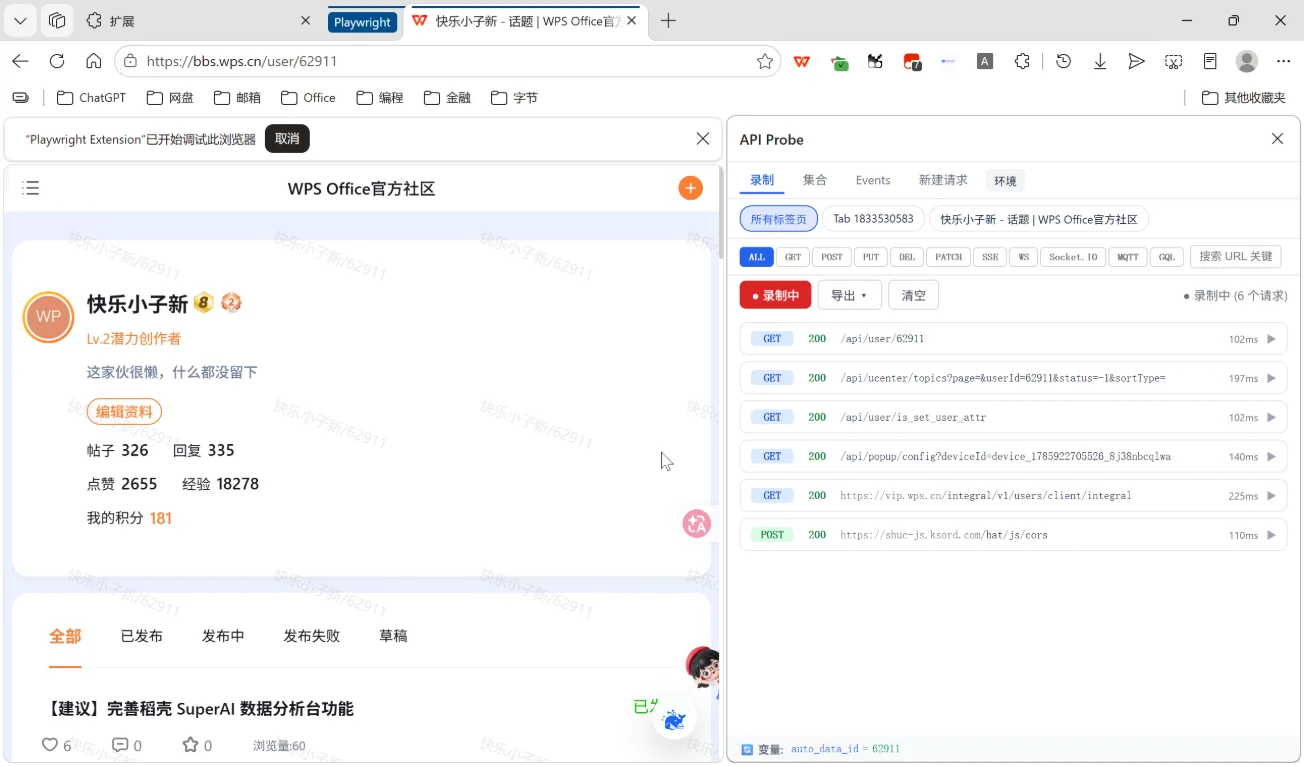Click the level 8 badge beside username
This screenshot has height=766, width=1304.
click(x=204, y=303)
